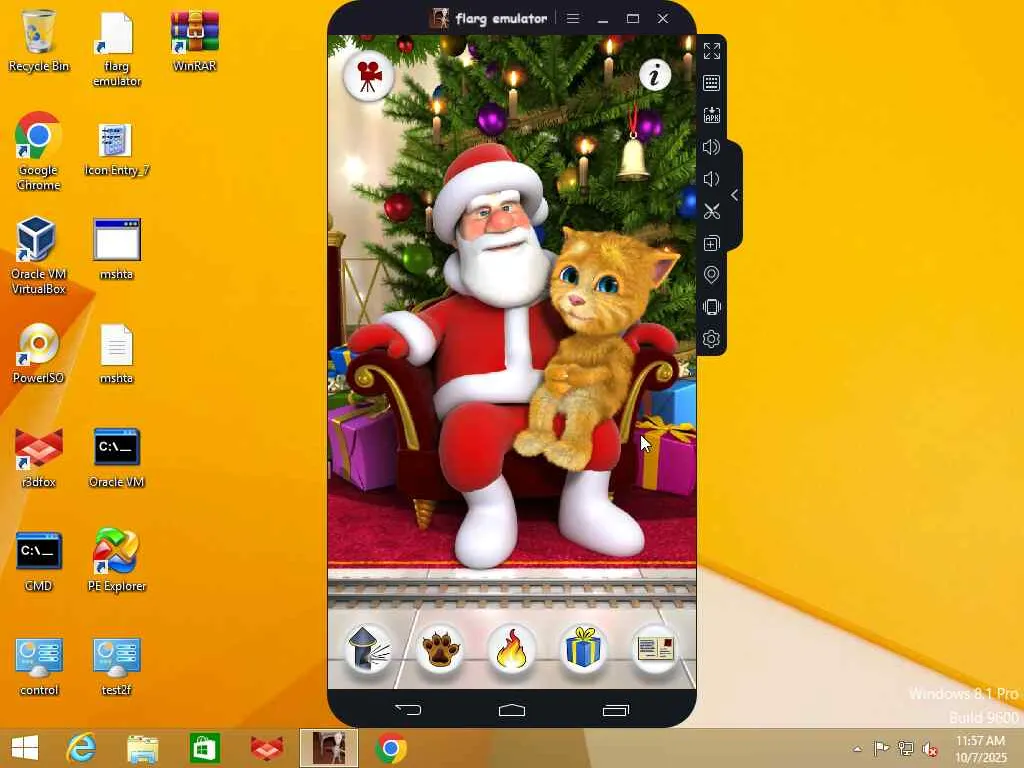1024x768 pixels.
Task: Select the CMD desktop icon
Action: (39, 561)
